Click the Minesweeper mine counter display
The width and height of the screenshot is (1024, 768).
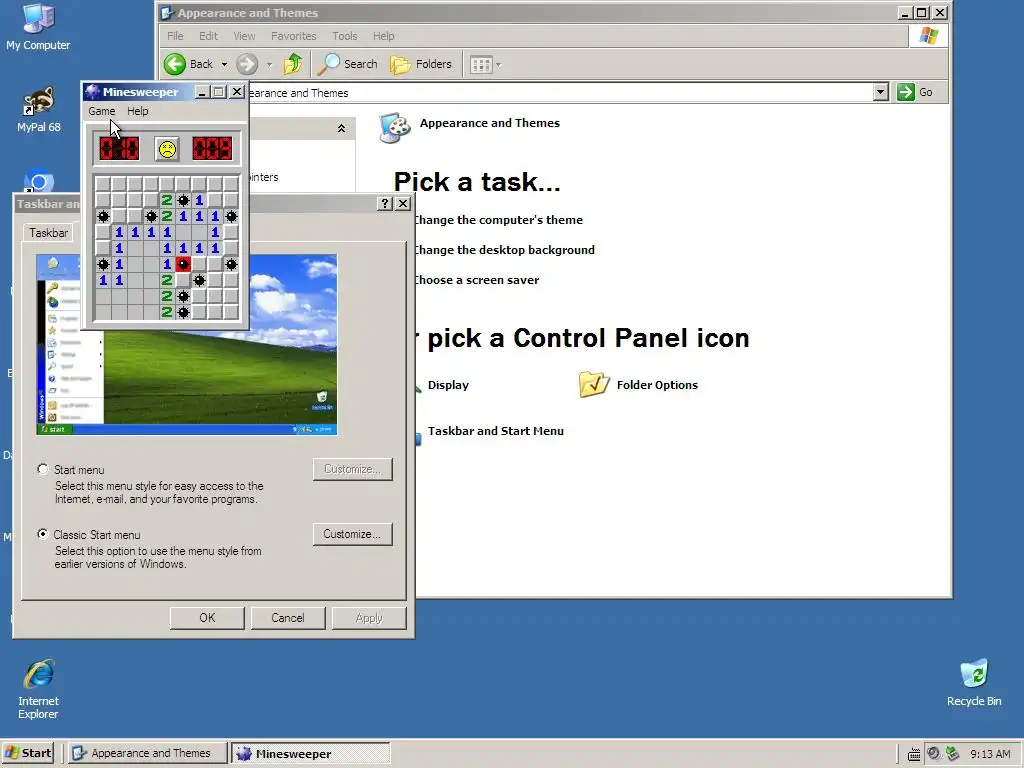click(x=119, y=149)
